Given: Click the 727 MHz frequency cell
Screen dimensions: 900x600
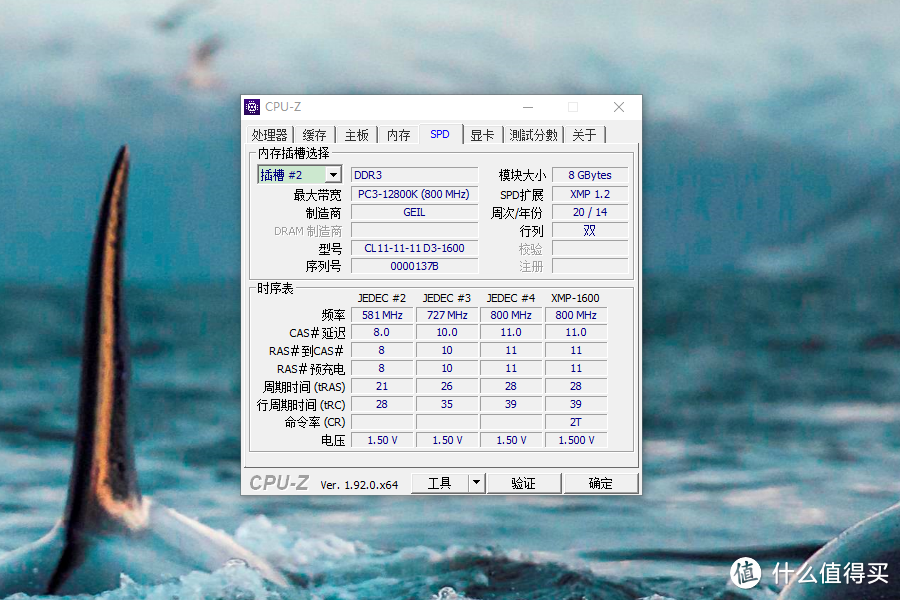Looking at the screenshot, I should 447,315.
